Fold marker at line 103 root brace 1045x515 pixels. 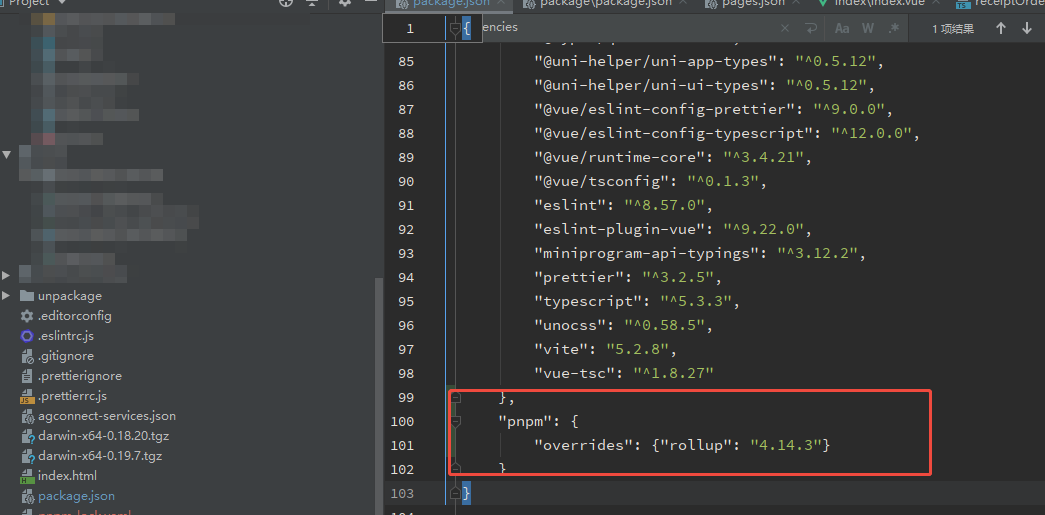tap(456, 494)
